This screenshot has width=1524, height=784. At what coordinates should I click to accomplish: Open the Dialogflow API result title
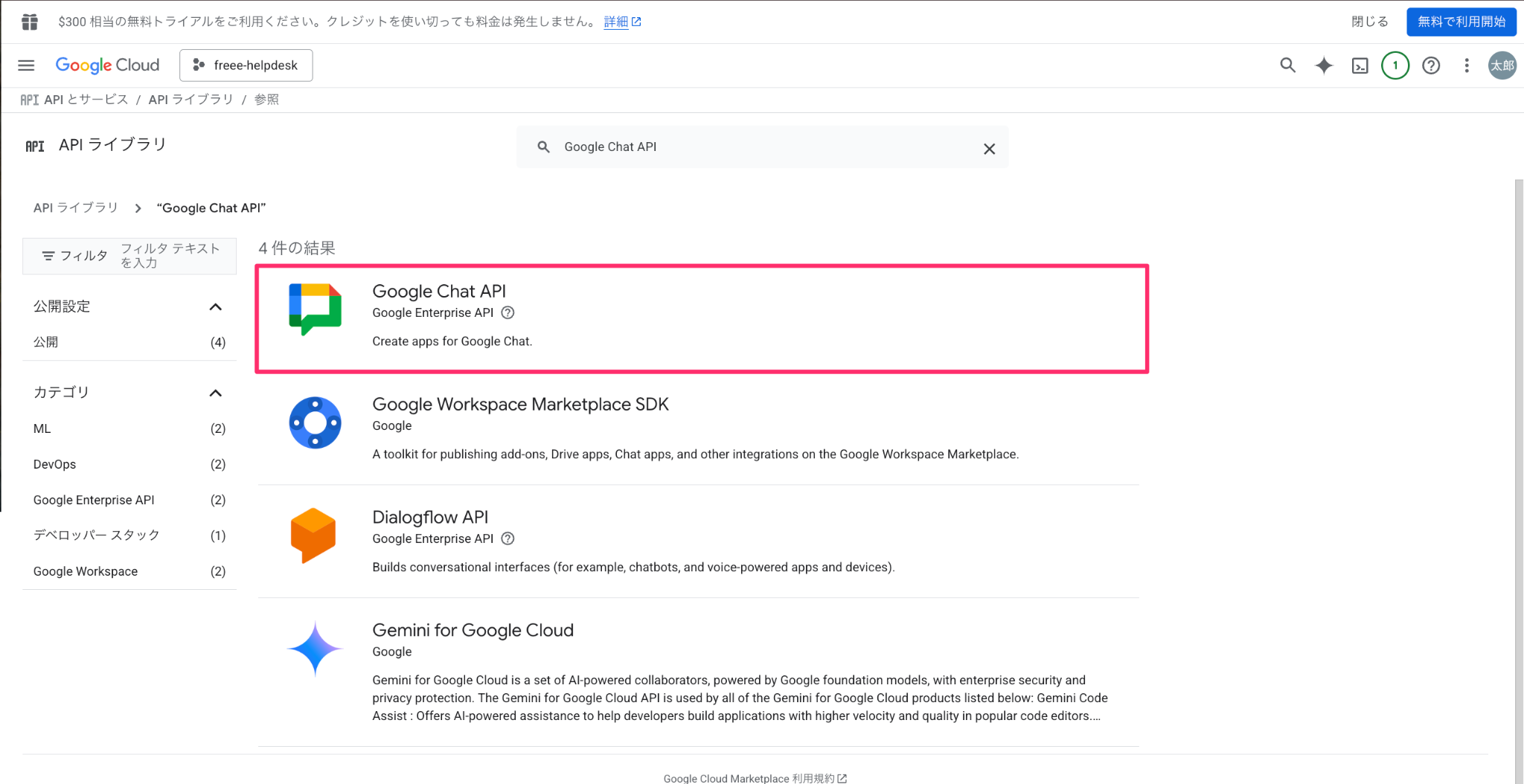click(430, 517)
